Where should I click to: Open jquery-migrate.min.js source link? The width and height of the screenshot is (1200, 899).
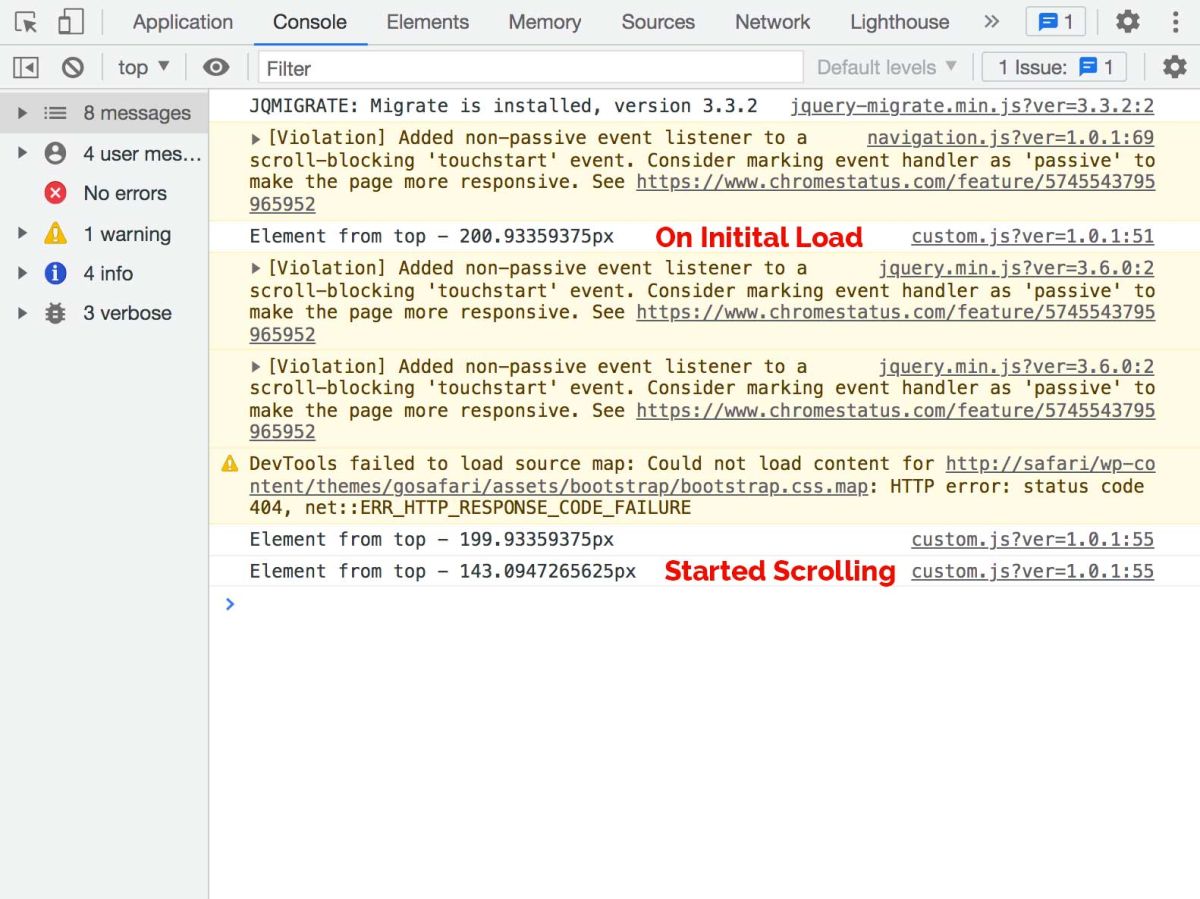click(972, 106)
